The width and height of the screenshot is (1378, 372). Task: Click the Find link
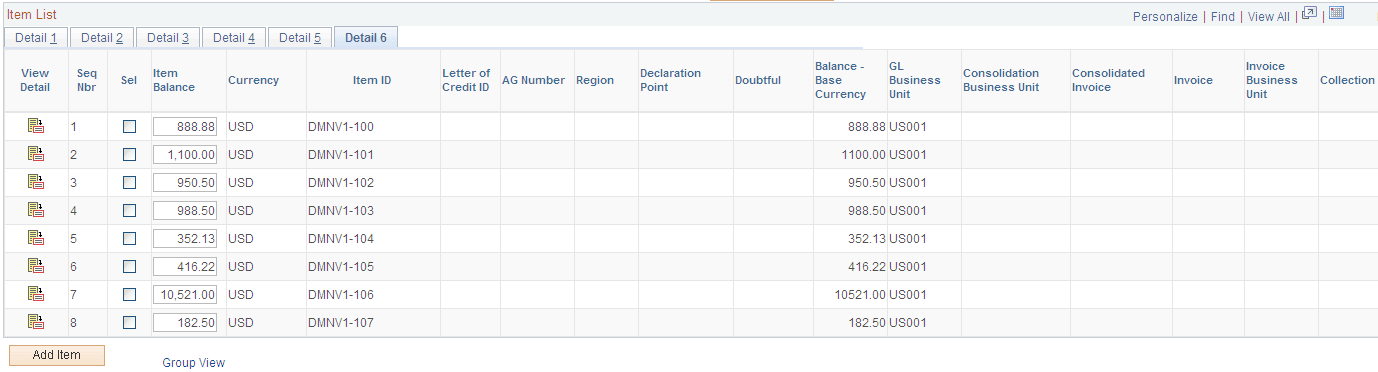[x=1222, y=17]
